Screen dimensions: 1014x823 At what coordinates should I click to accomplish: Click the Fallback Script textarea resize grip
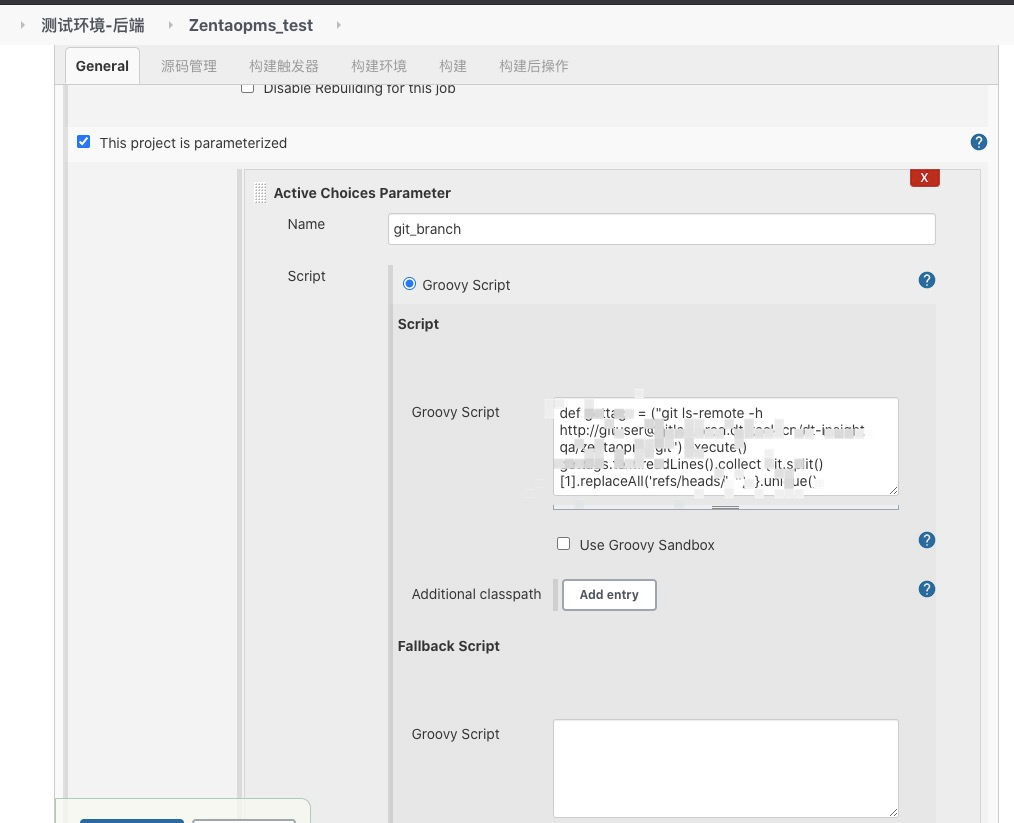coord(893,812)
